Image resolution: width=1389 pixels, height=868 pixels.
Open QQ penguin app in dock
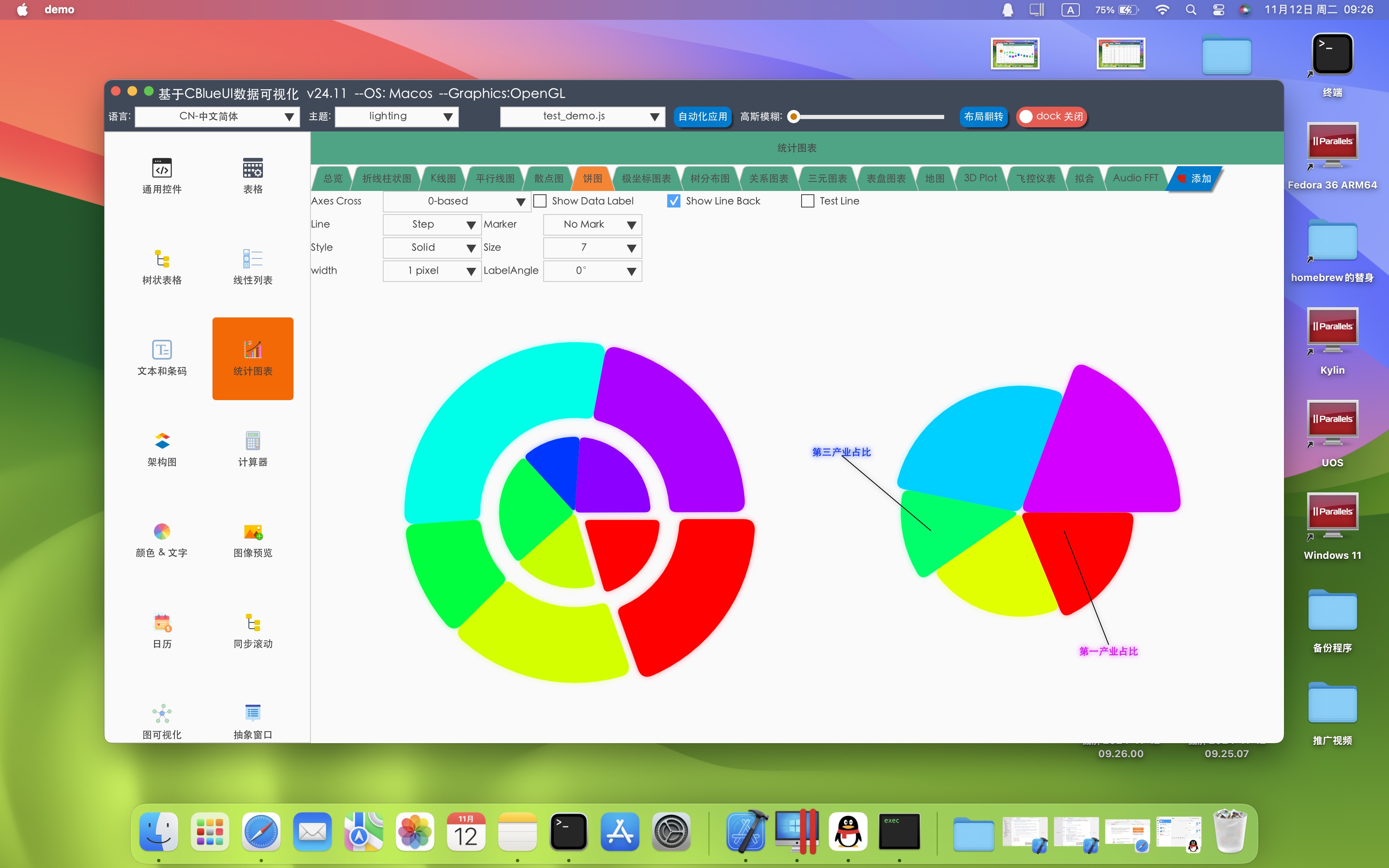click(848, 832)
